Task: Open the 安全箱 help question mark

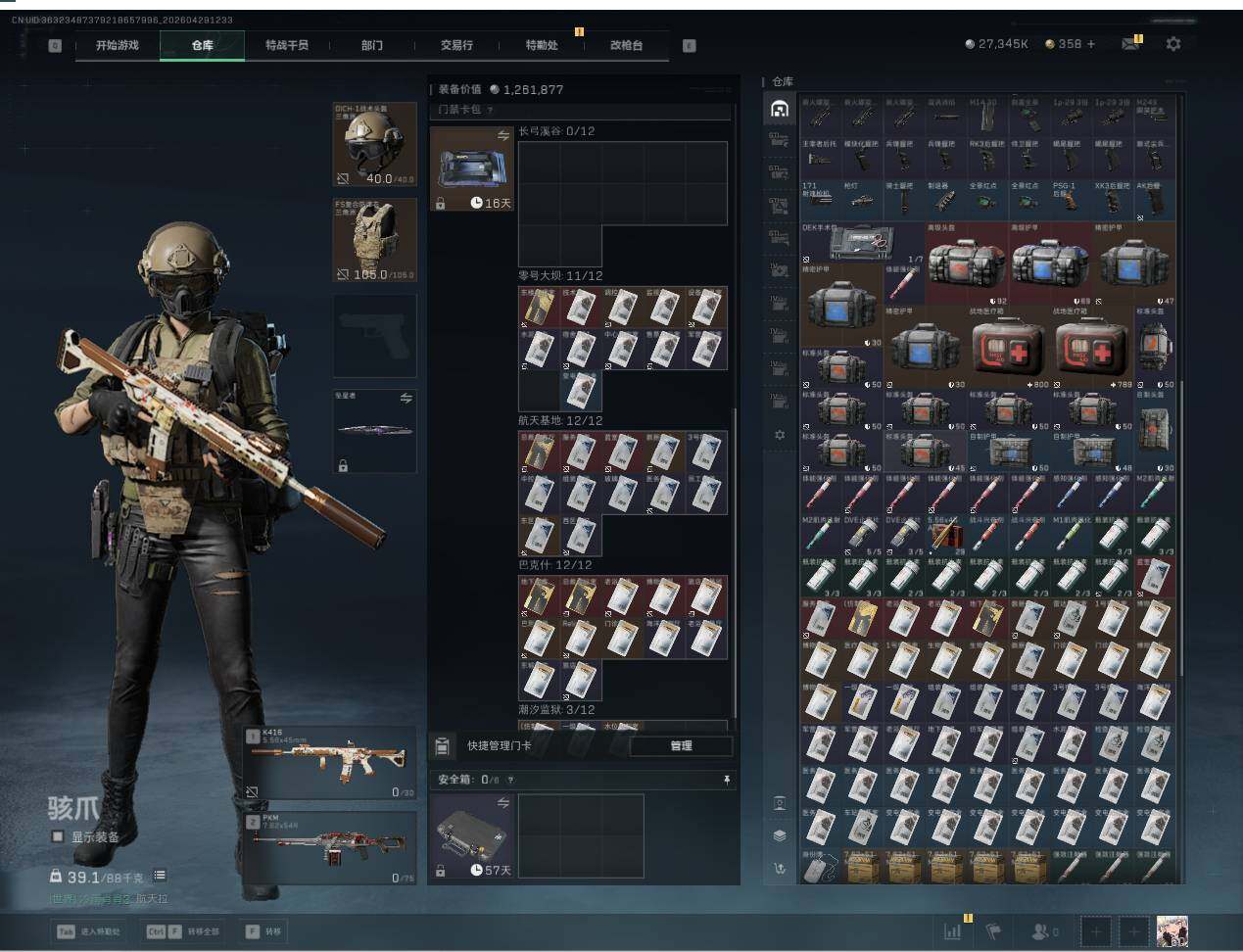Action: 510,781
